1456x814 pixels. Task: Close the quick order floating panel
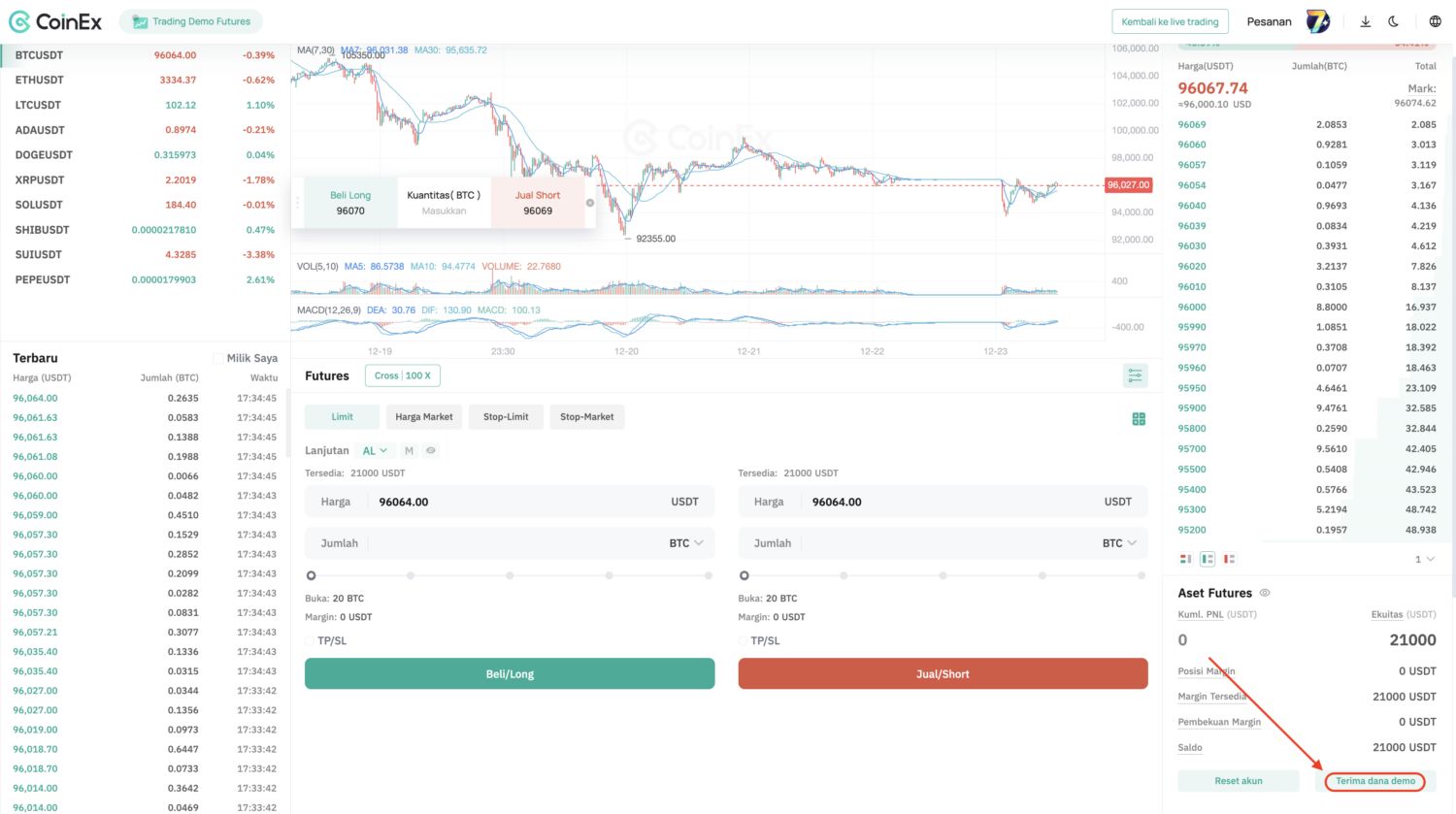[x=590, y=203]
